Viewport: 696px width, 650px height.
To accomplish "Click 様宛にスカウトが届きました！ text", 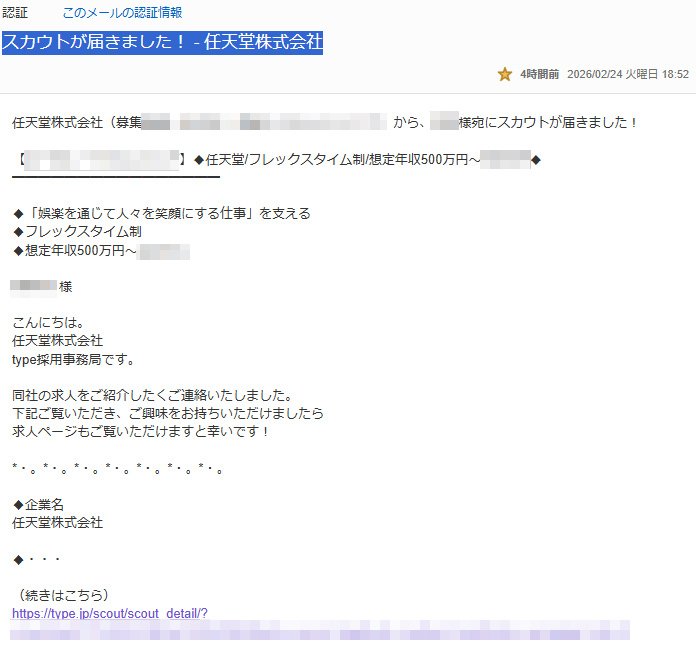I will (x=548, y=122).
